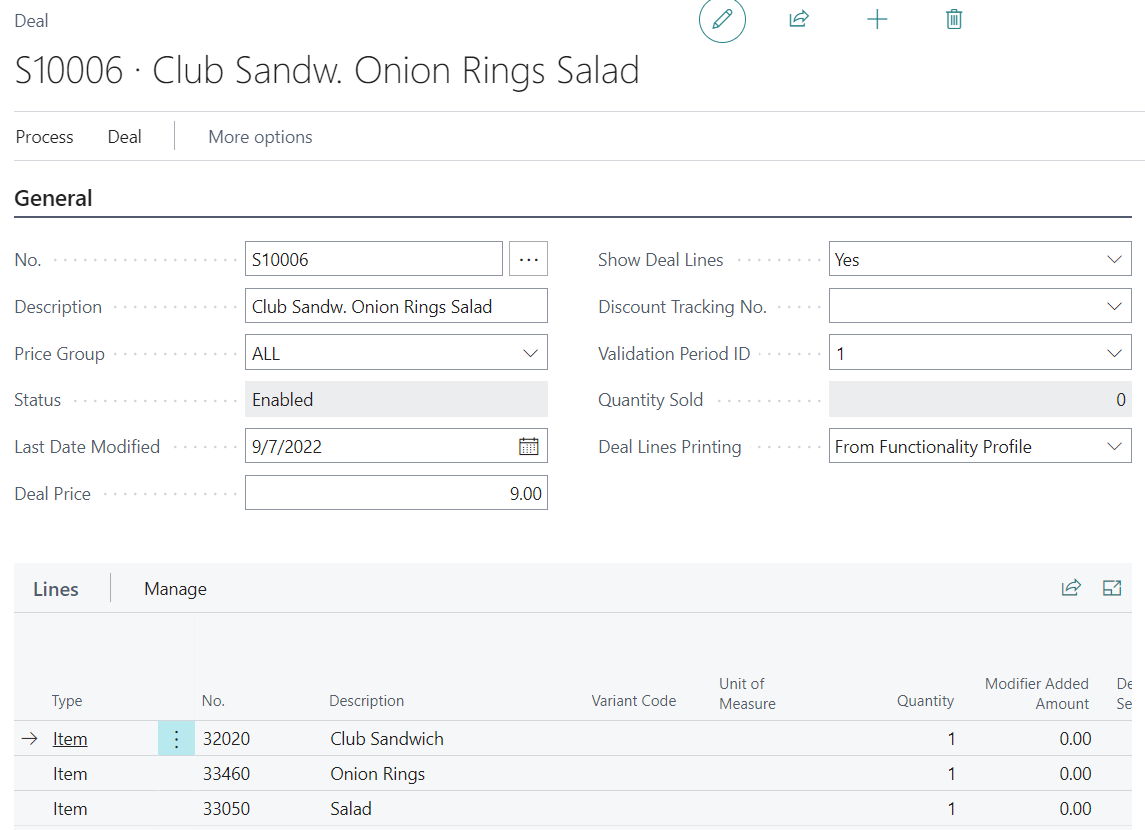Expand Discount Tracking No. dropdown

1114,307
